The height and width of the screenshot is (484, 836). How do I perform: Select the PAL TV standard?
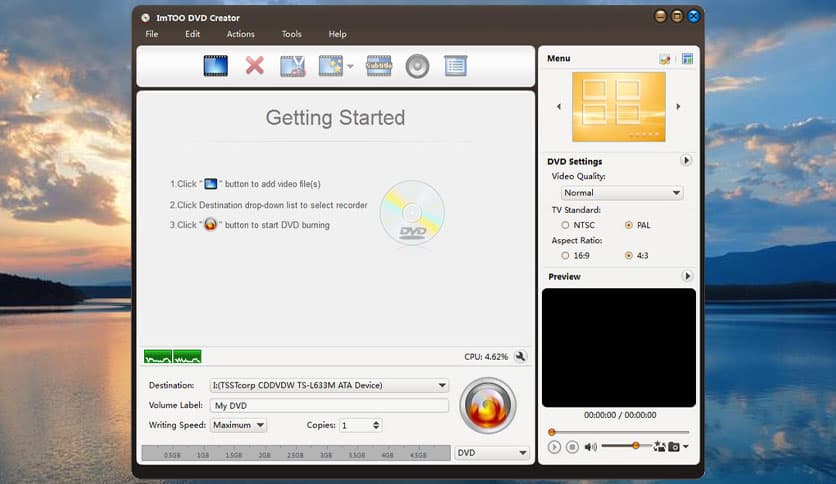[x=629, y=225]
